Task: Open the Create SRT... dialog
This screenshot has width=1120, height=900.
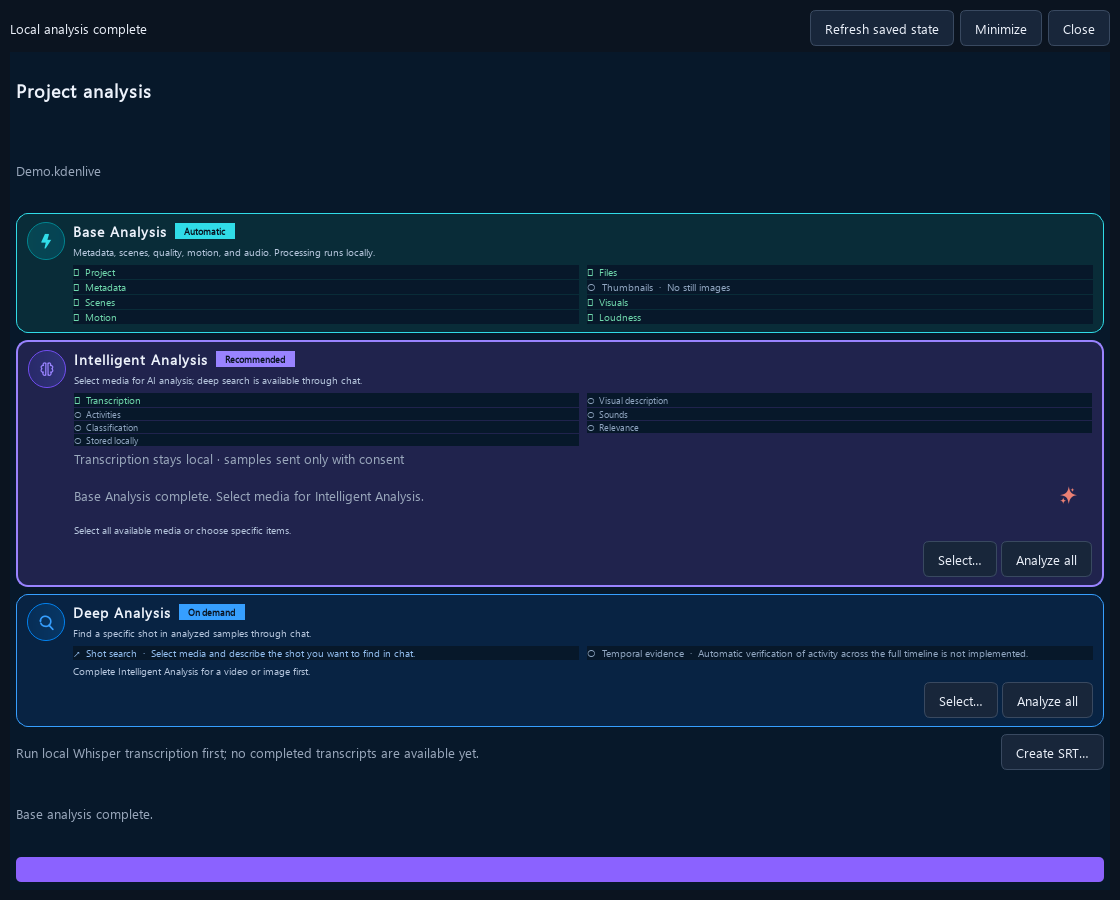Action: point(1052,752)
